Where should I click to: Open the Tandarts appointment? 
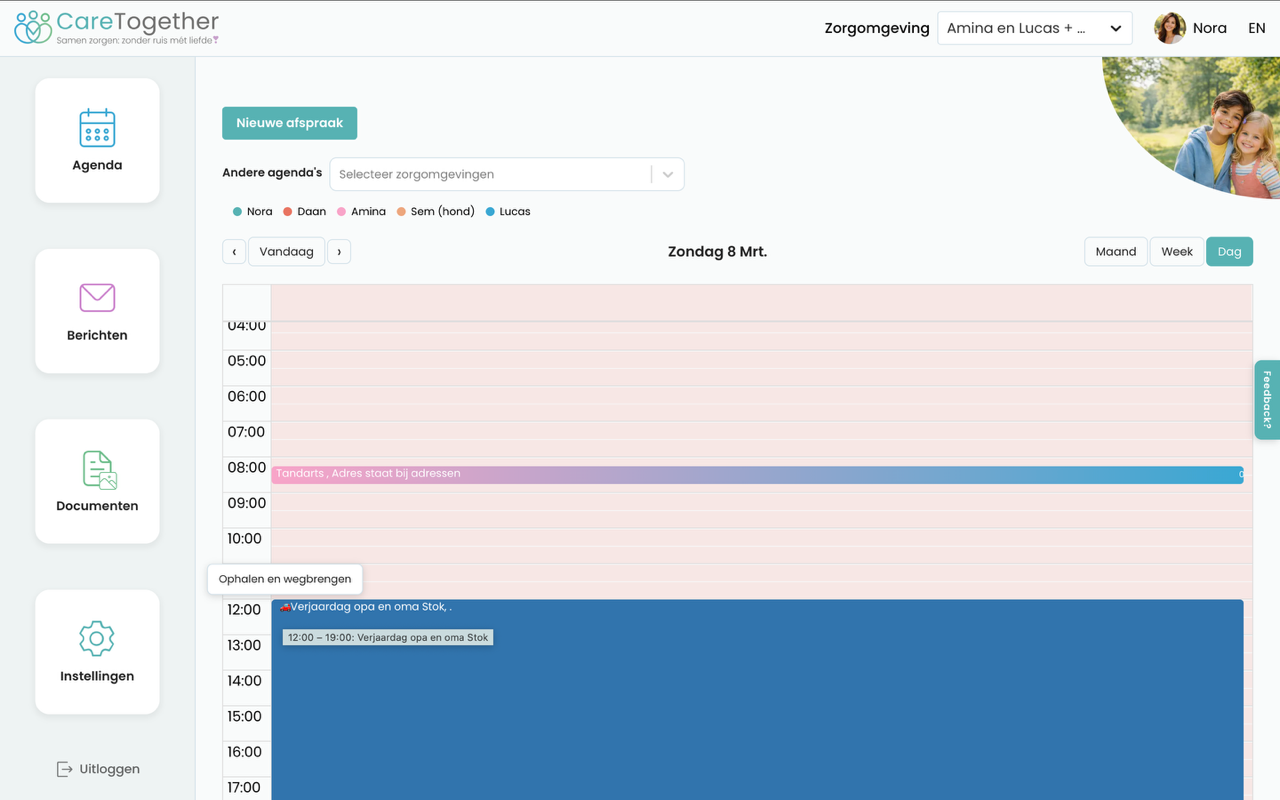[x=757, y=474]
